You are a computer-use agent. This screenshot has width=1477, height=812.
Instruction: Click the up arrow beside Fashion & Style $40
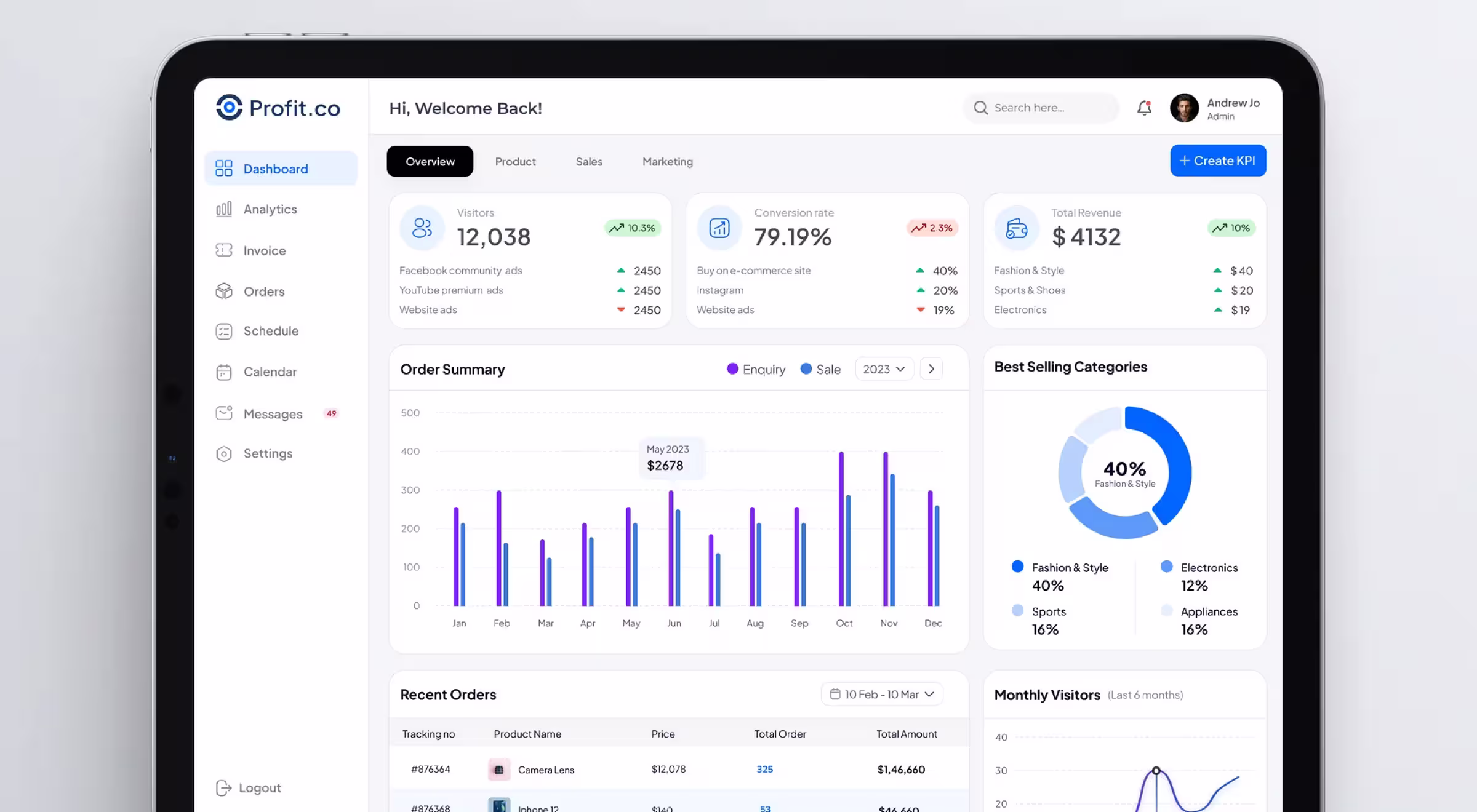tap(1217, 270)
